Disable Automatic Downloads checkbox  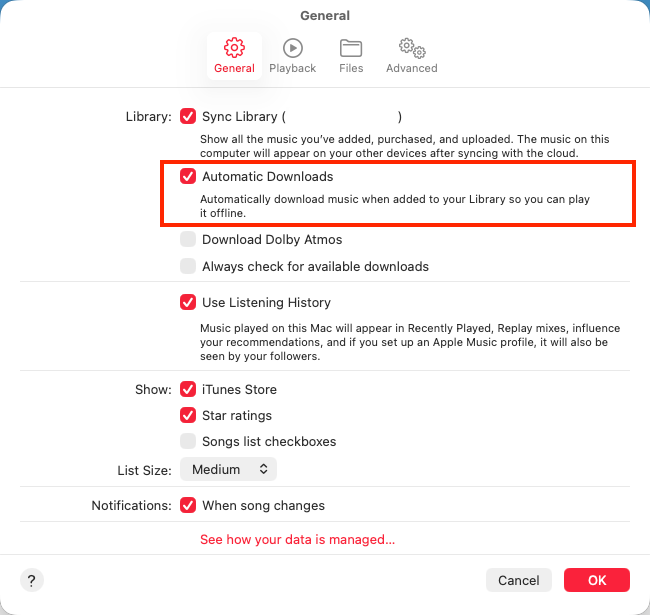[x=188, y=177]
